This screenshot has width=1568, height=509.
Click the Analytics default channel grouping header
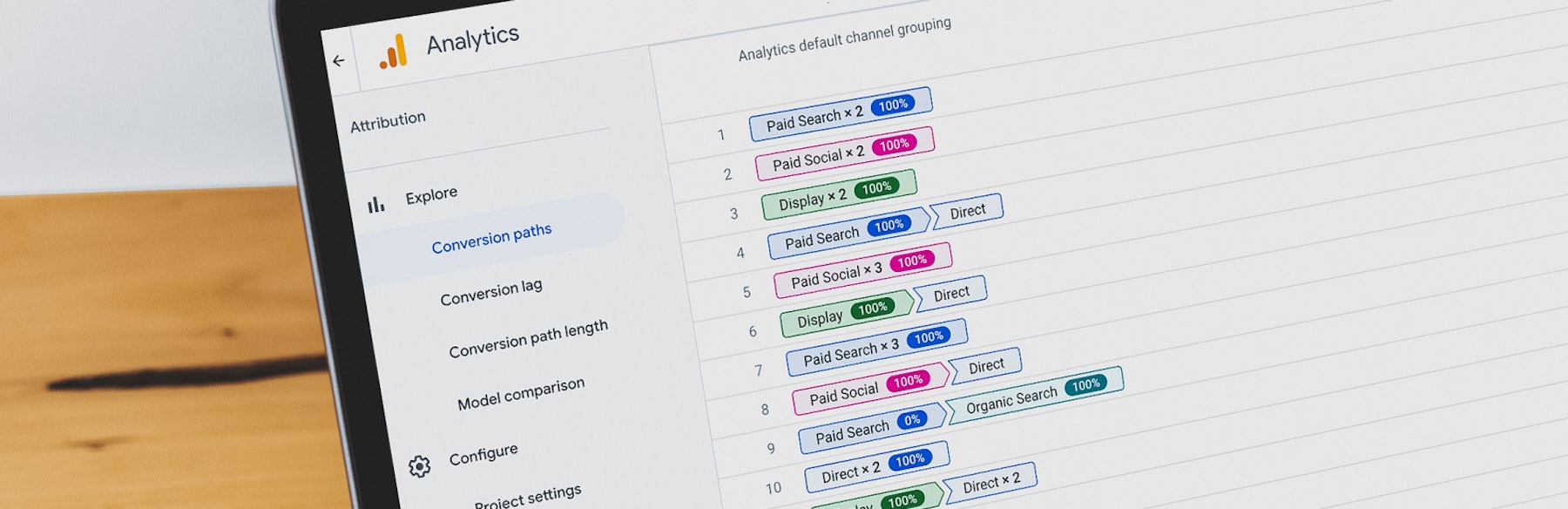(844, 40)
